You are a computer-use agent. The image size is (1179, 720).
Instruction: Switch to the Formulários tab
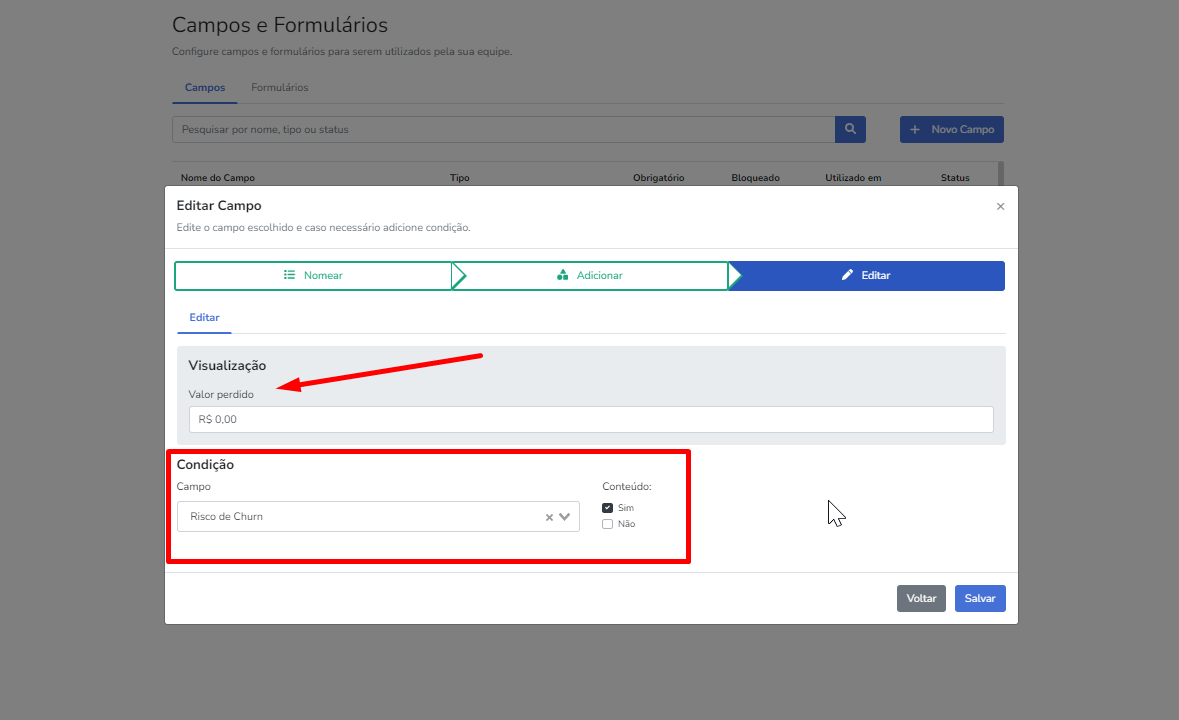pos(280,88)
